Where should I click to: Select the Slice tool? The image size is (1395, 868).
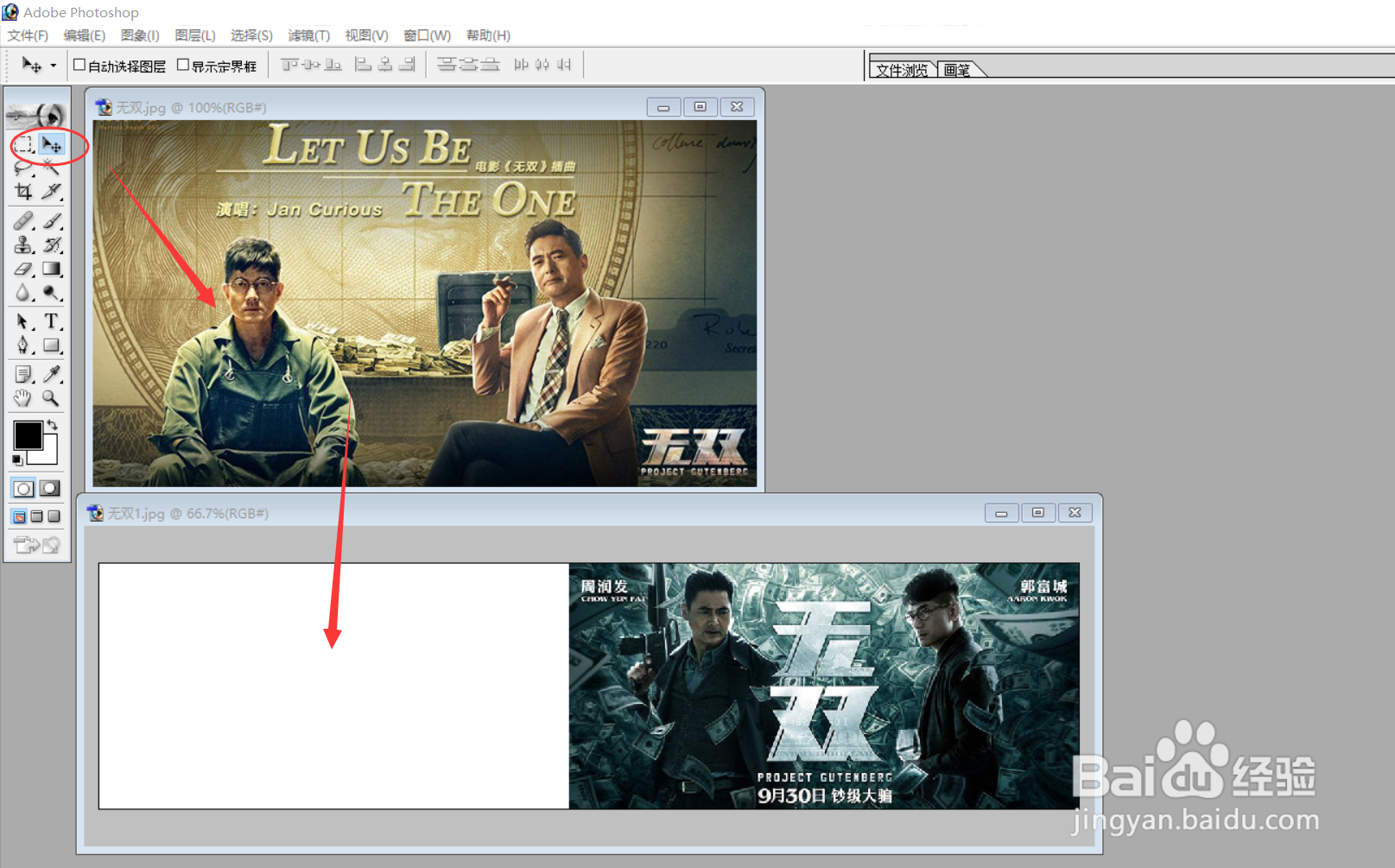[52, 191]
